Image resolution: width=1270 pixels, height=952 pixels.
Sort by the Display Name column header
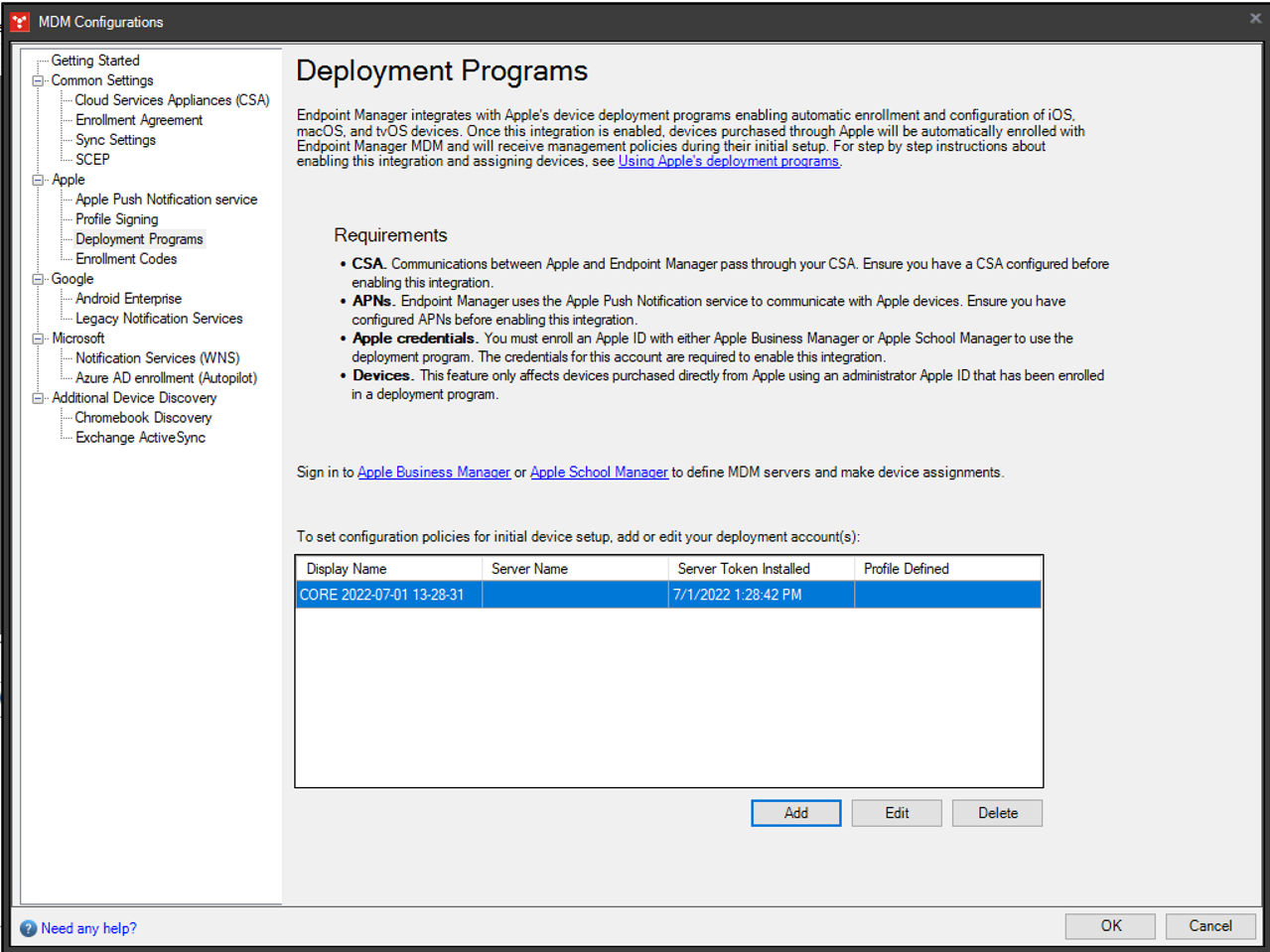(x=387, y=569)
